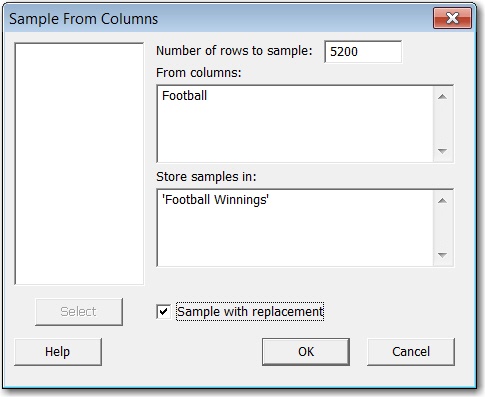The image size is (485, 397).
Task: Click blank area of From columns box
Action: 295,133
